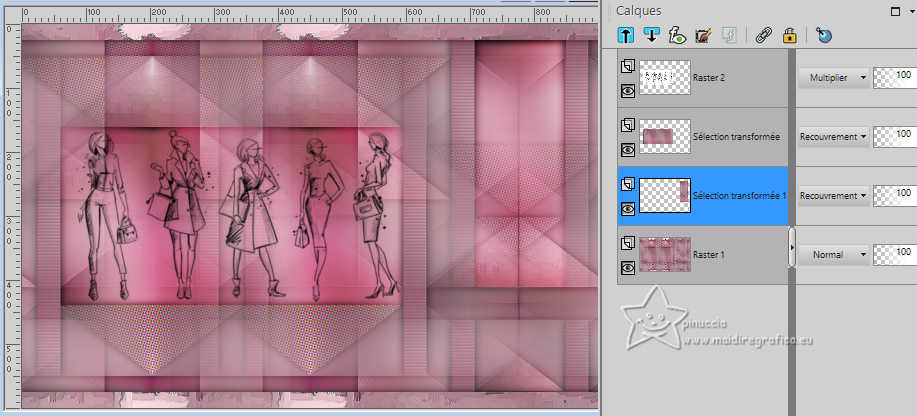Click the Calques panel title
Viewport: 917px width, 416px height.
click(639, 11)
